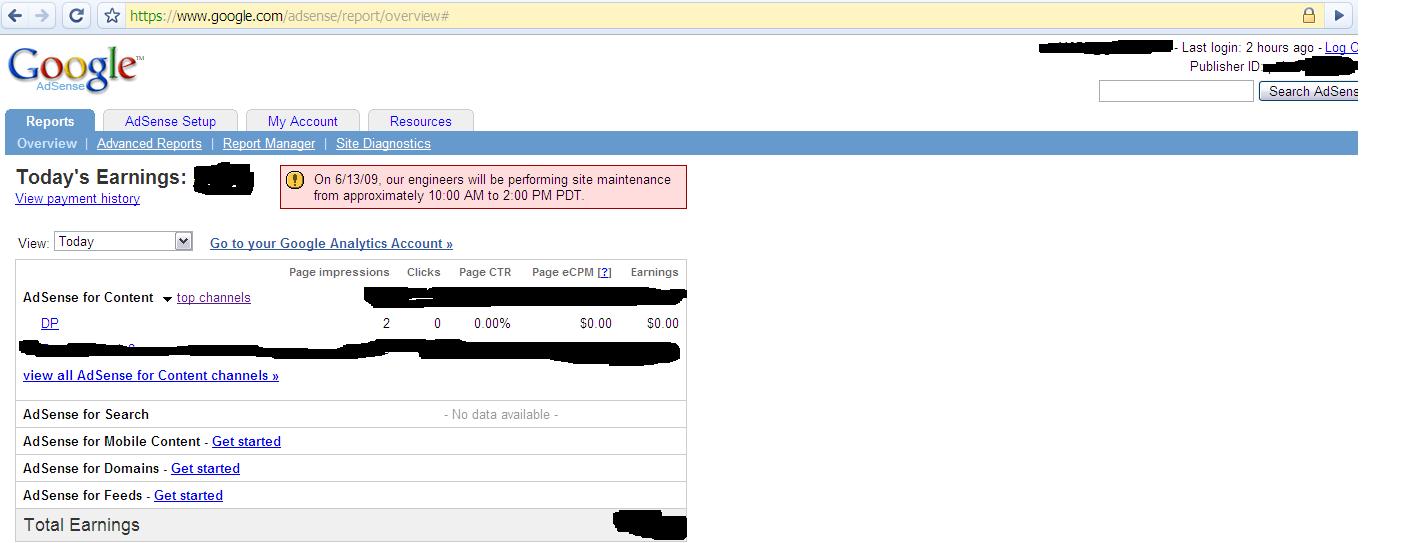Click the Log Out link
This screenshot has width=1420, height=543.
tap(1341, 47)
